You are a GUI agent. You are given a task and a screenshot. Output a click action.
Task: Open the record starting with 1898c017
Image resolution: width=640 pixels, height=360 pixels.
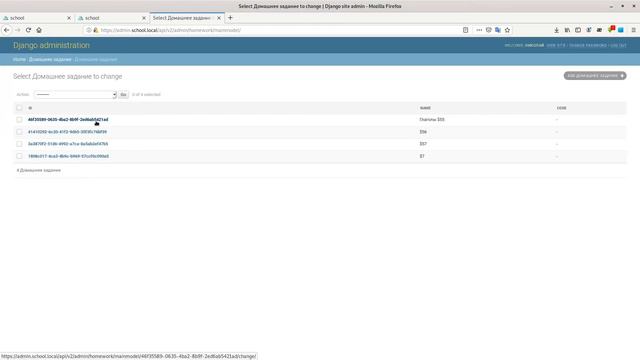[x=68, y=156]
